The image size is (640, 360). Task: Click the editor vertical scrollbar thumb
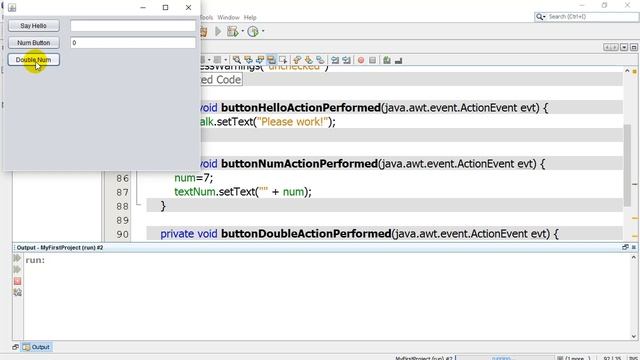point(627,165)
